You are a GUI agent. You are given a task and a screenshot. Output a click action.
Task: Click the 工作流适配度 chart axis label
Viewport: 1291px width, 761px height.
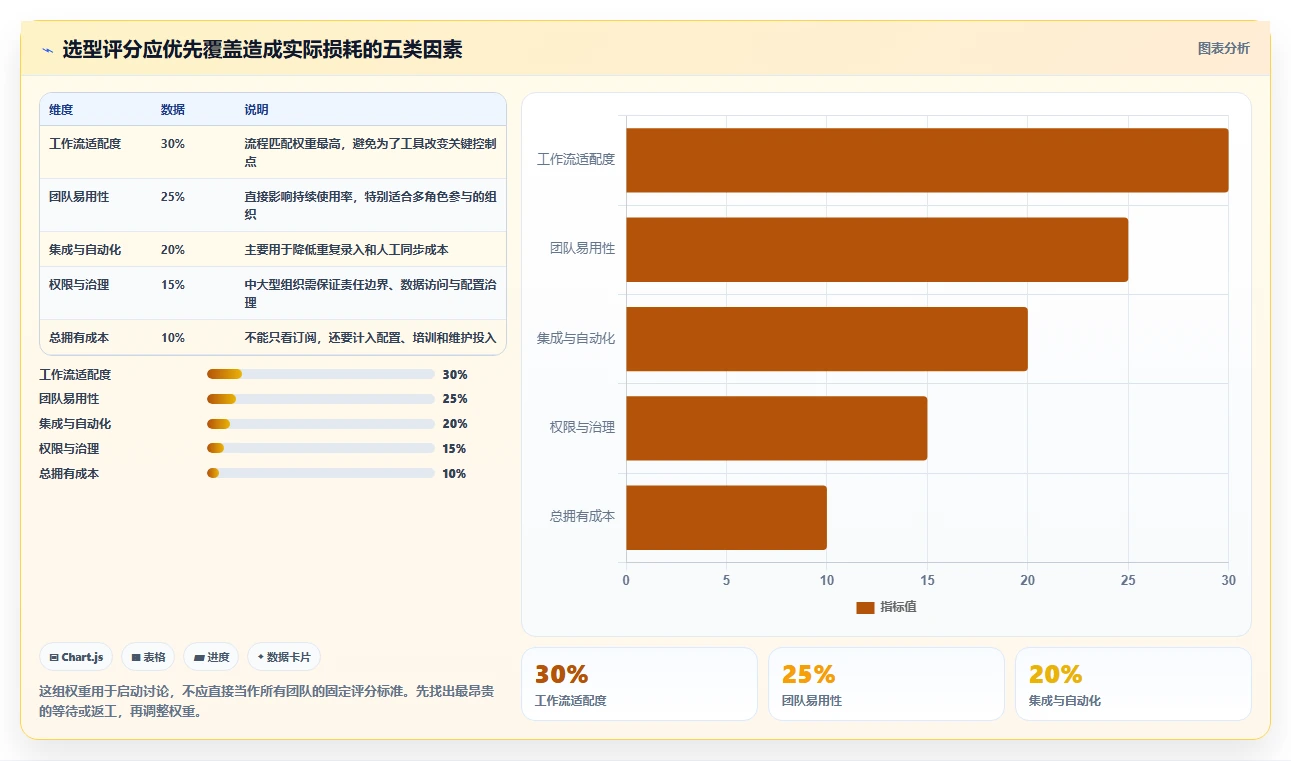[x=576, y=159]
